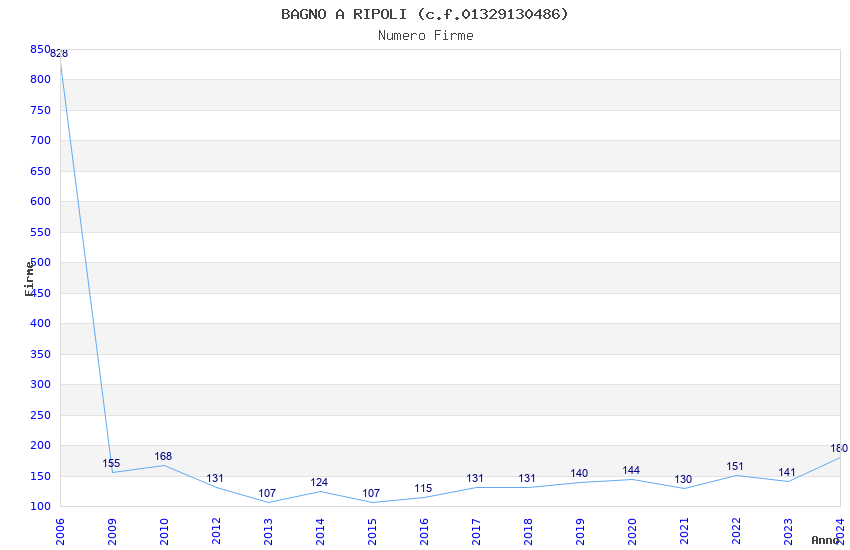Select the 2018 year label on x-axis

[528, 532]
